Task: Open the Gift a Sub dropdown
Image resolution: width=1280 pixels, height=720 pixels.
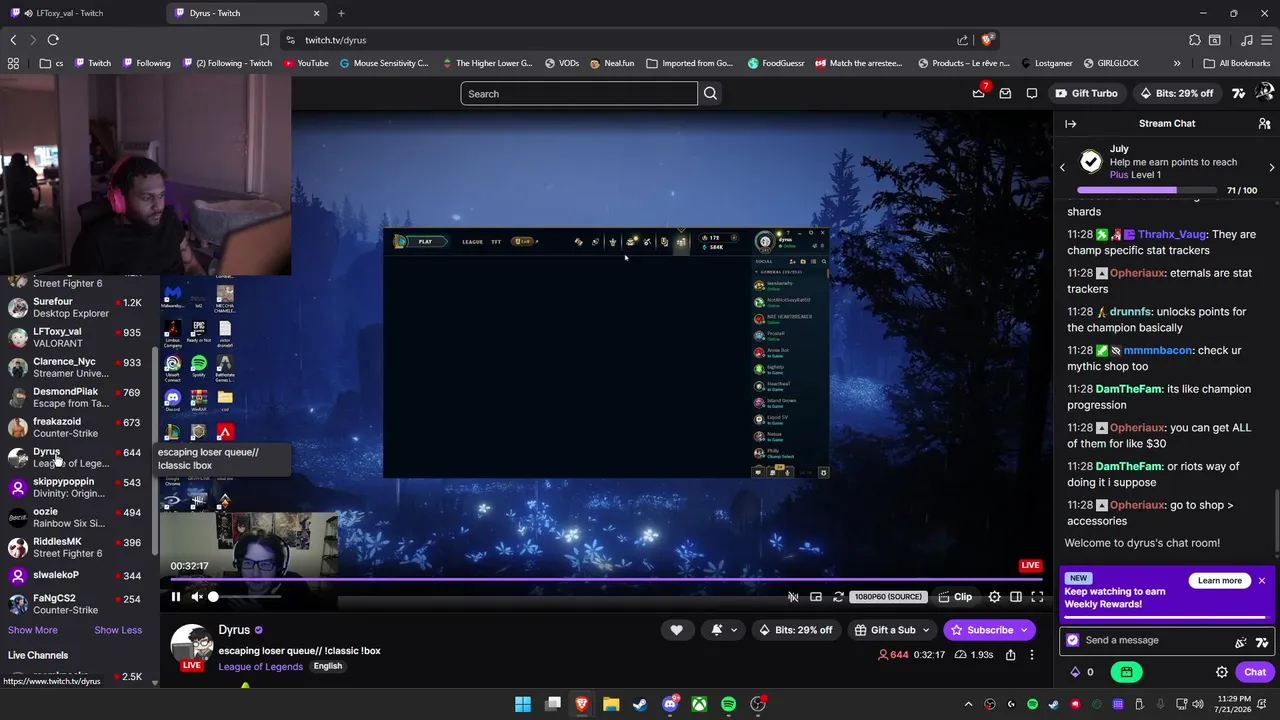Action: (892, 630)
